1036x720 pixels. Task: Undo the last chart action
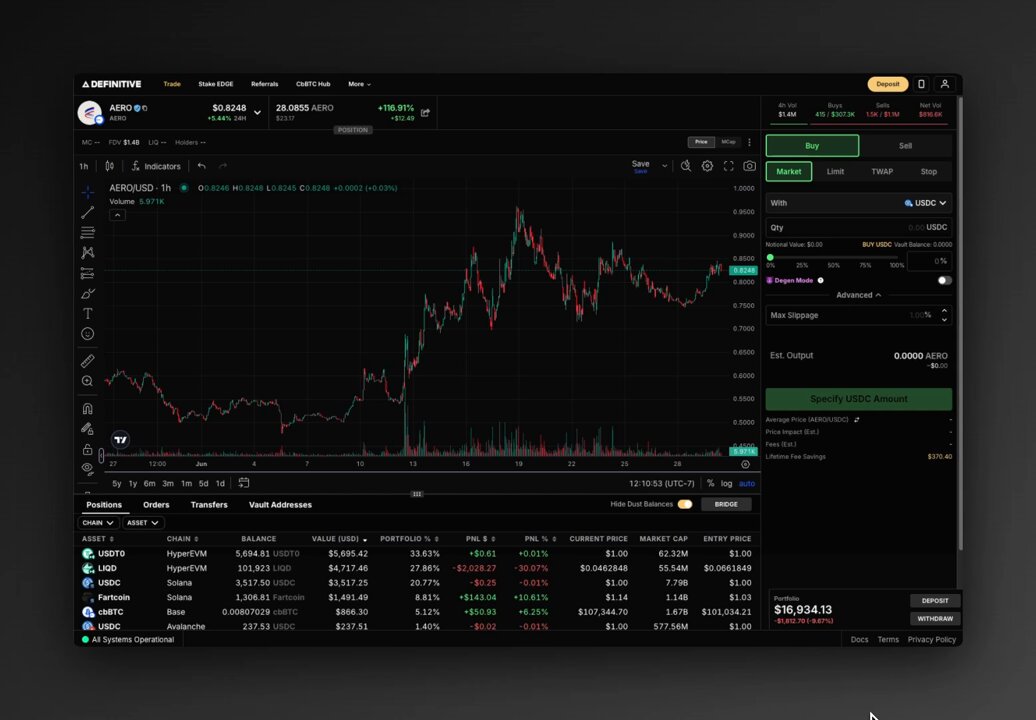(x=202, y=166)
